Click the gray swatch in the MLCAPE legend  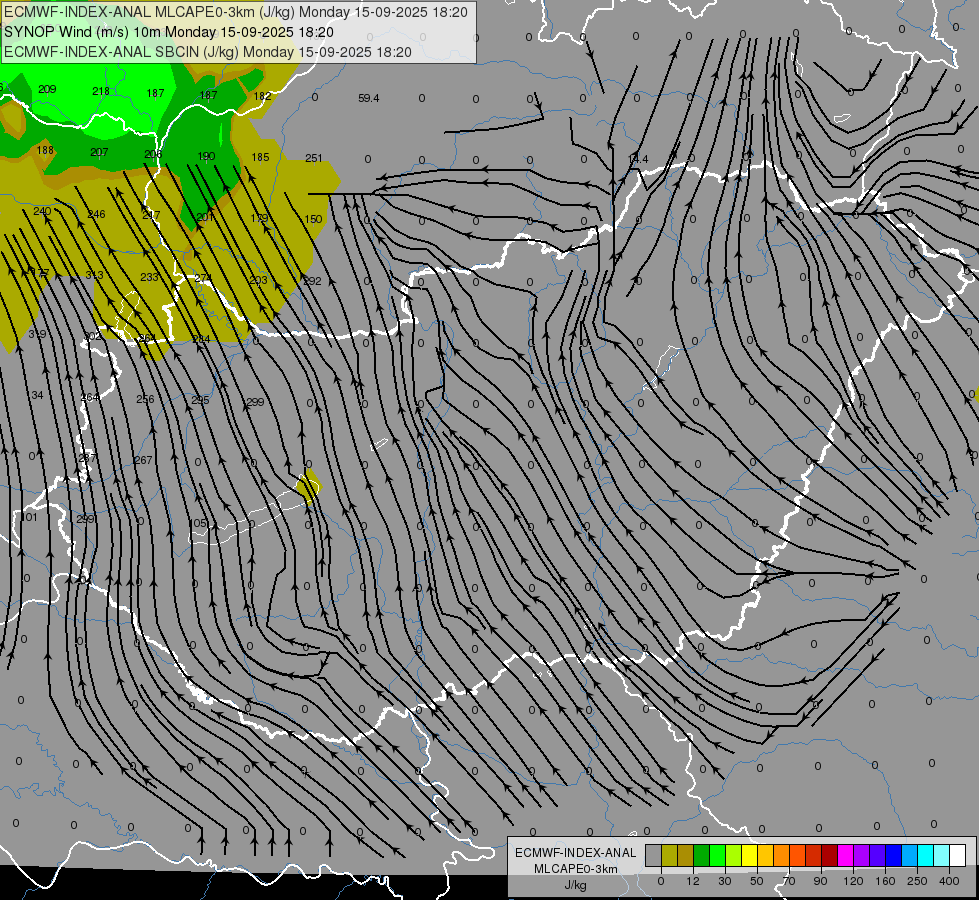(x=654, y=855)
